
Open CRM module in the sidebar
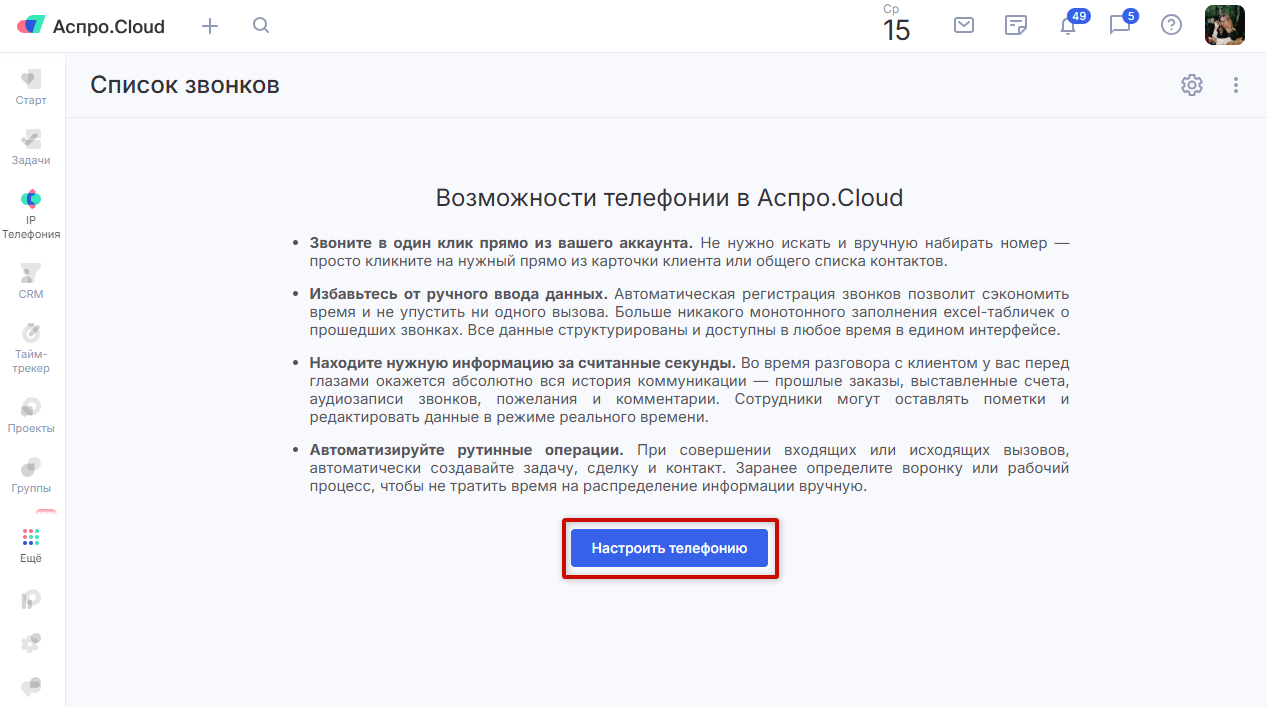(x=31, y=281)
